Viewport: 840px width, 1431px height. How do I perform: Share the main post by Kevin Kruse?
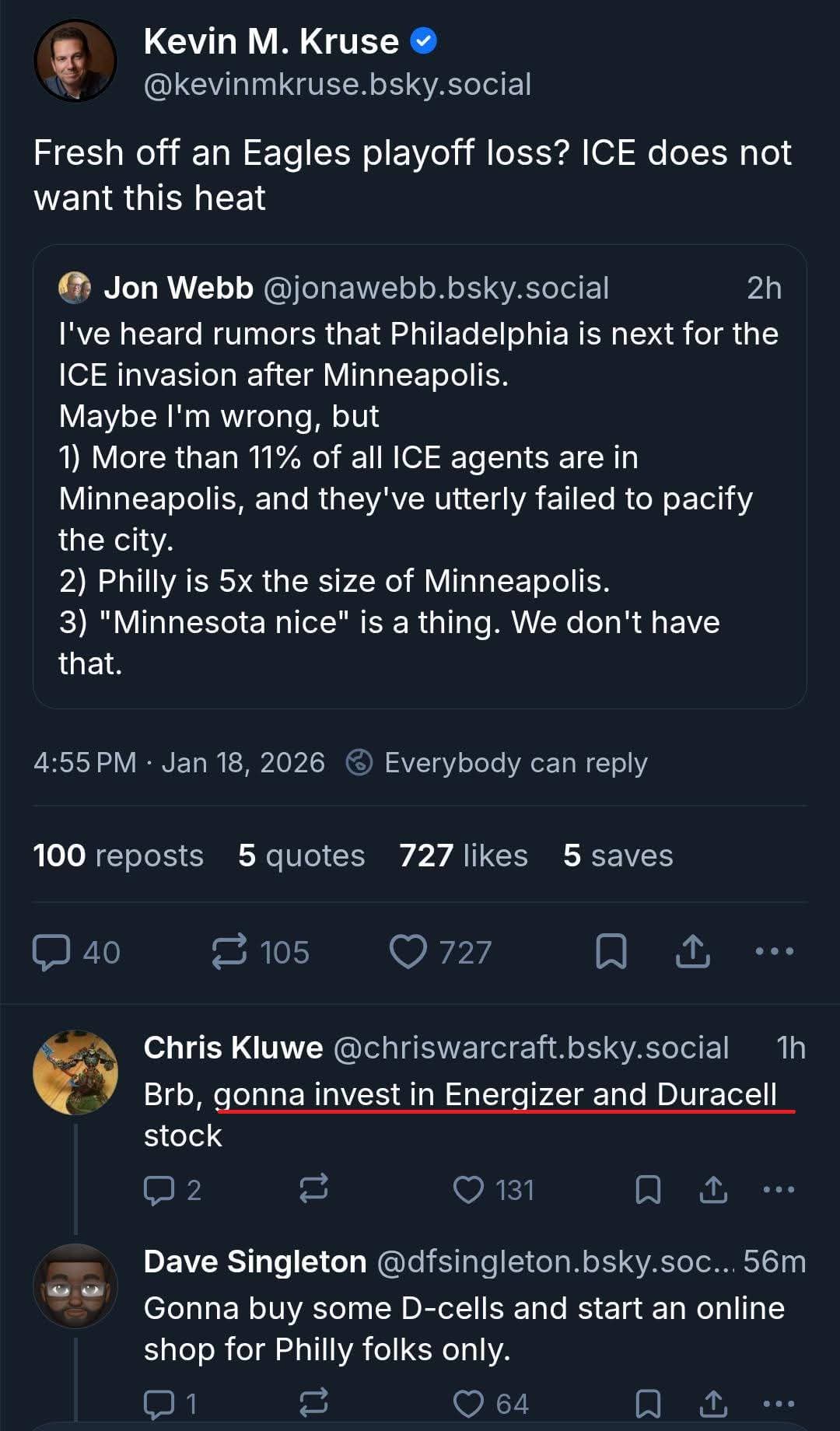pyautogui.click(x=693, y=952)
